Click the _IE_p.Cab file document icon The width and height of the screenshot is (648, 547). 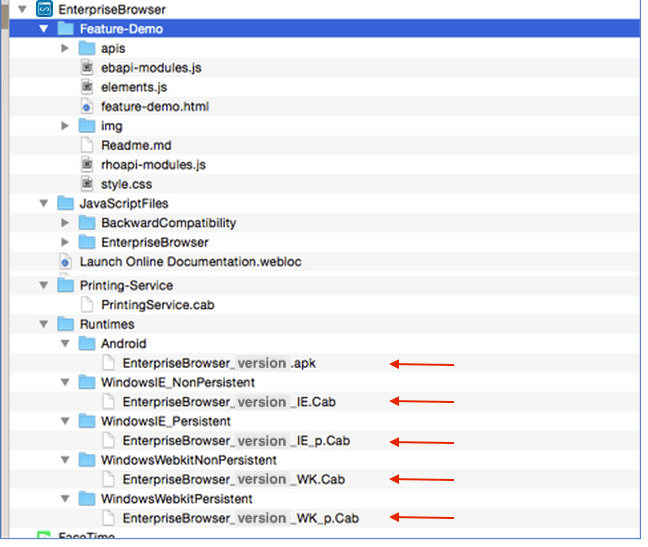click(x=108, y=440)
